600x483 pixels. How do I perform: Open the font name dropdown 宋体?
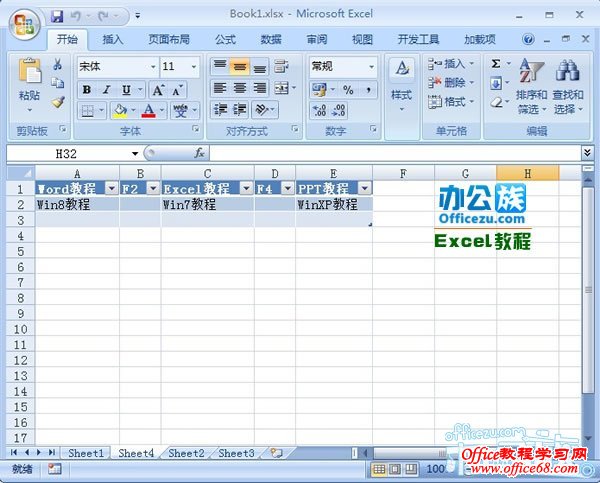[153, 67]
